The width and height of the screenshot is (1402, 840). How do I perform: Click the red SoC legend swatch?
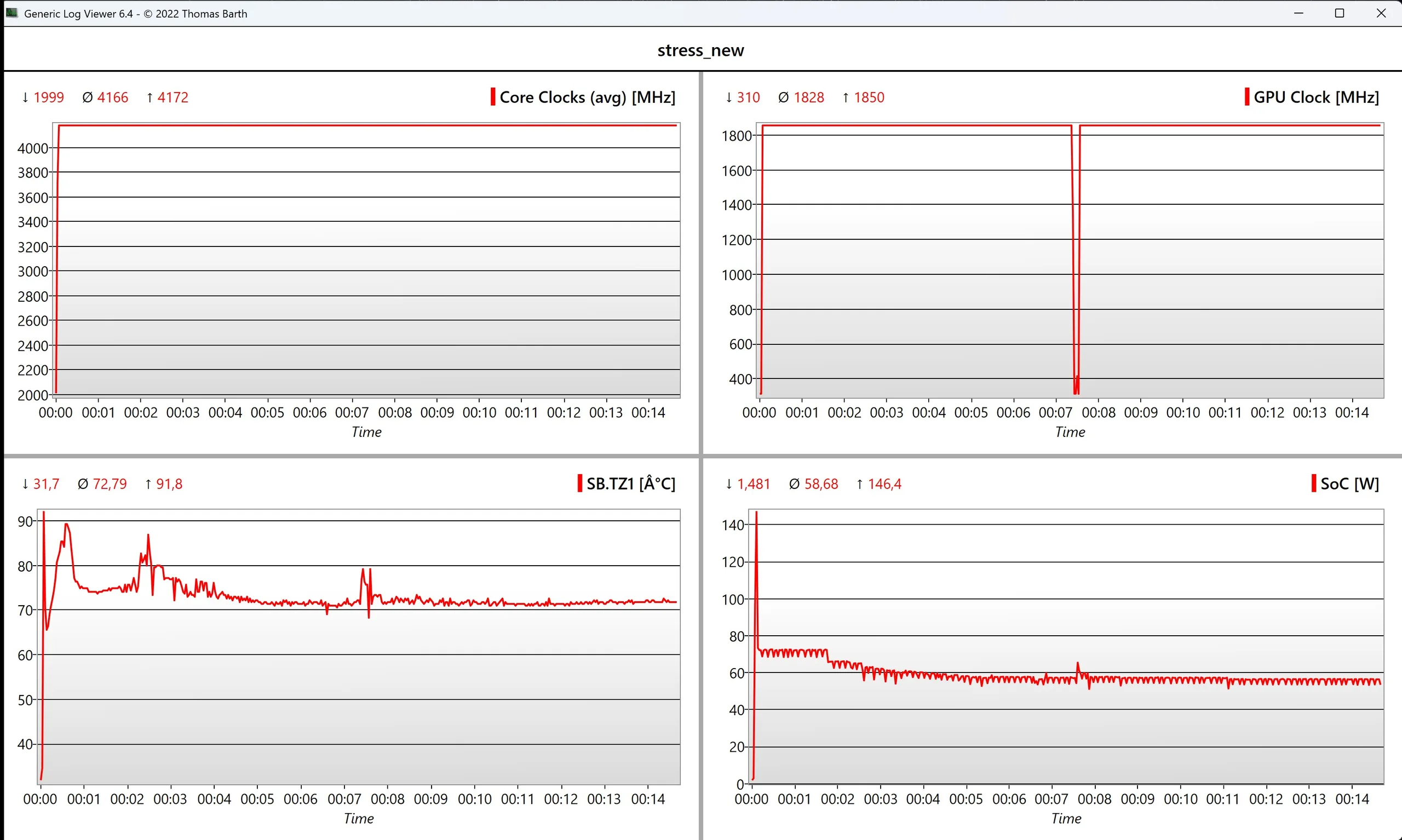pos(1313,484)
